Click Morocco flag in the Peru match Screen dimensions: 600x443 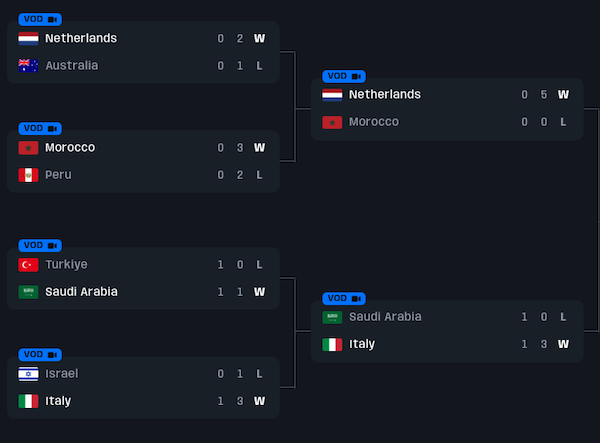[28, 148]
